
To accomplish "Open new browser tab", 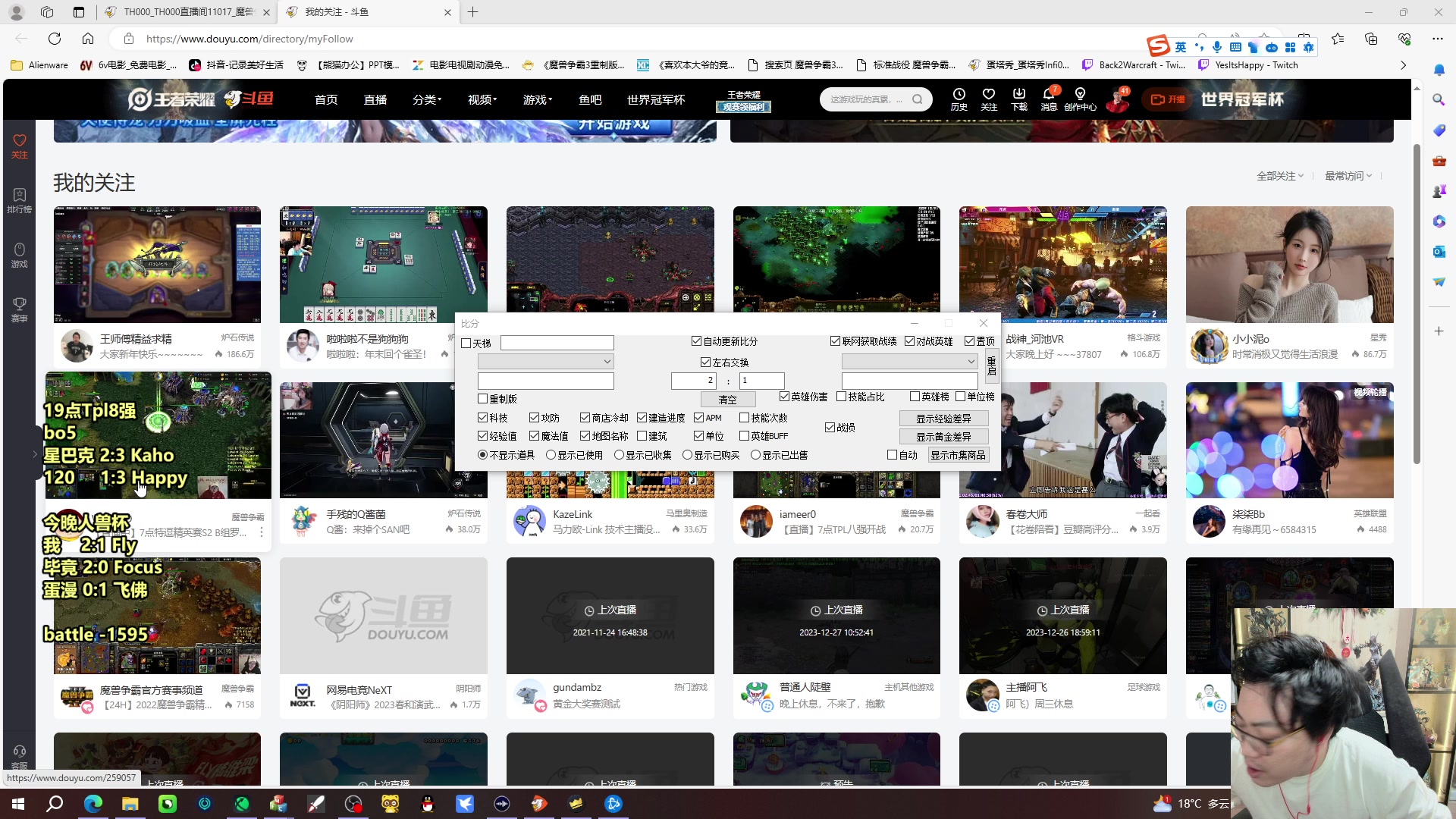I will (473, 12).
